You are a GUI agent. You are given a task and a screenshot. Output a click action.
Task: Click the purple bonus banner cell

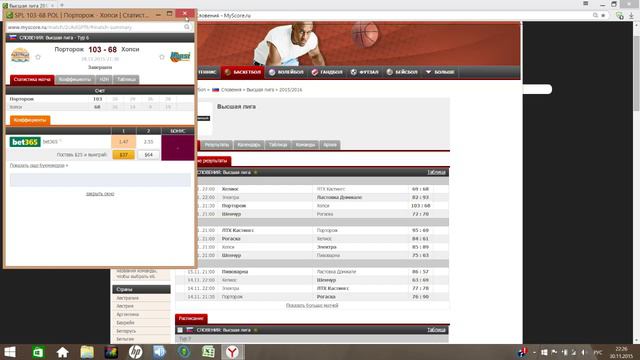coord(178,148)
